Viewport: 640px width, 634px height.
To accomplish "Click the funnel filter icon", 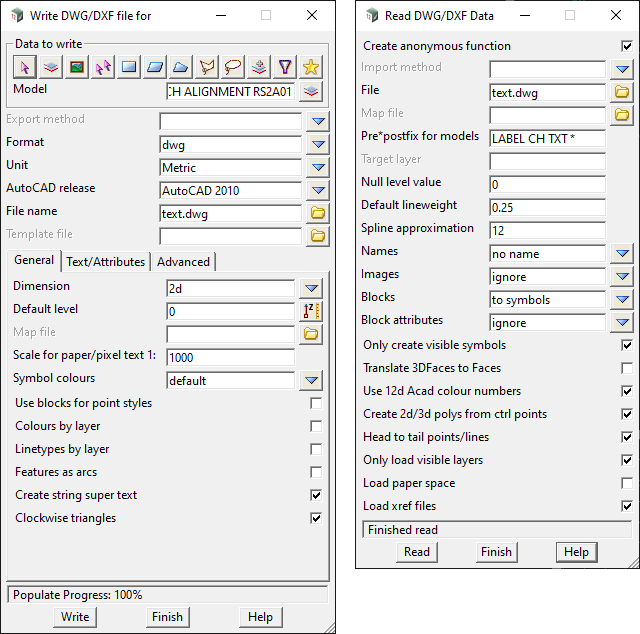I will (x=285, y=67).
